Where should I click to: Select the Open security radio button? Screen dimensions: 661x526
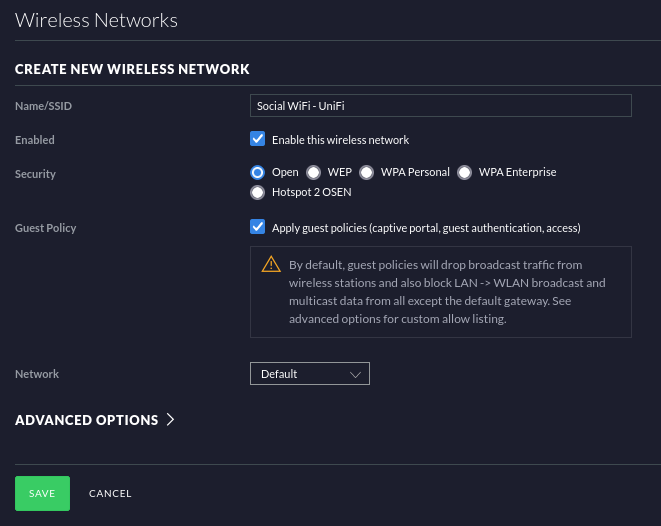click(257, 172)
